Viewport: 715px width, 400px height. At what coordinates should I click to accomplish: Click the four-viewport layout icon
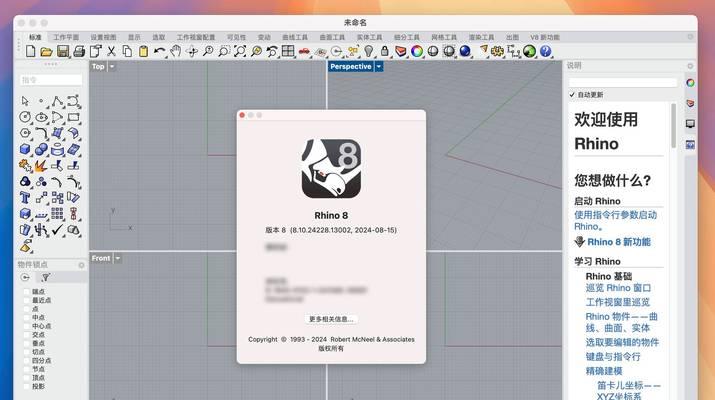[288, 51]
